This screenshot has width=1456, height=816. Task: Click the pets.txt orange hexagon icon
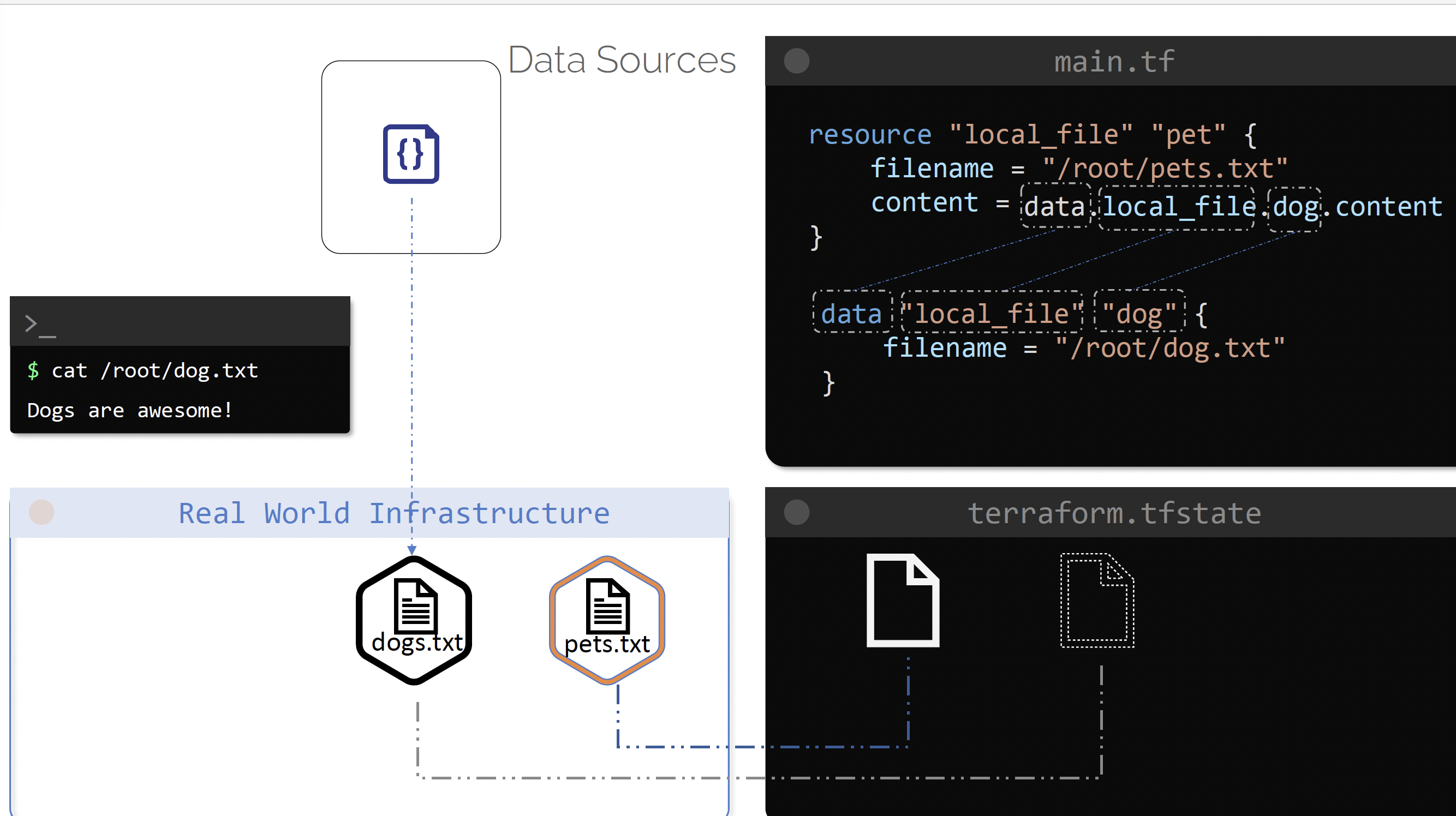click(607, 620)
